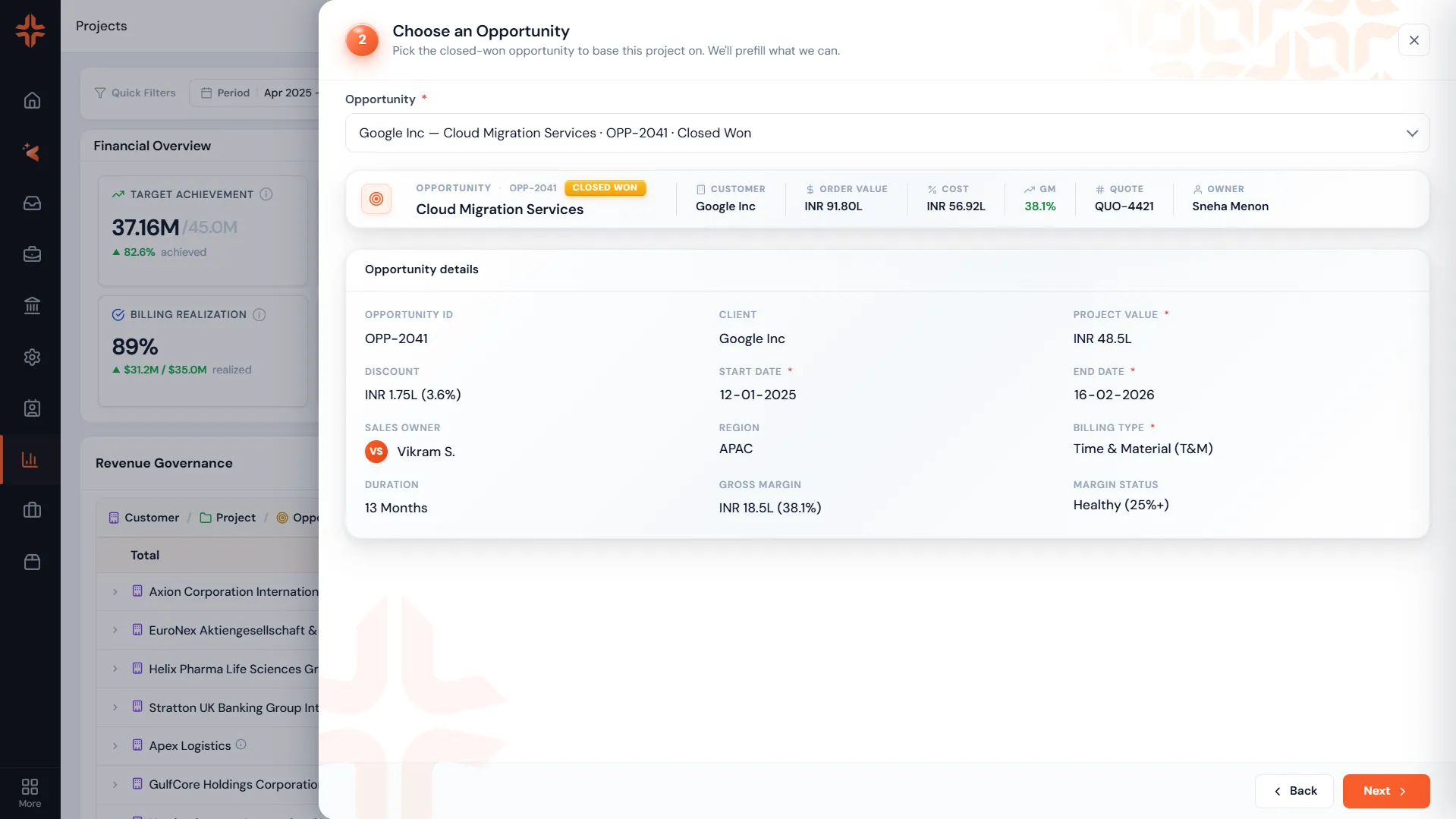Click the Project Value field INR 48.5L
The height and width of the screenshot is (819, 1456).
pyautogui.click(x=1102, y=339)
